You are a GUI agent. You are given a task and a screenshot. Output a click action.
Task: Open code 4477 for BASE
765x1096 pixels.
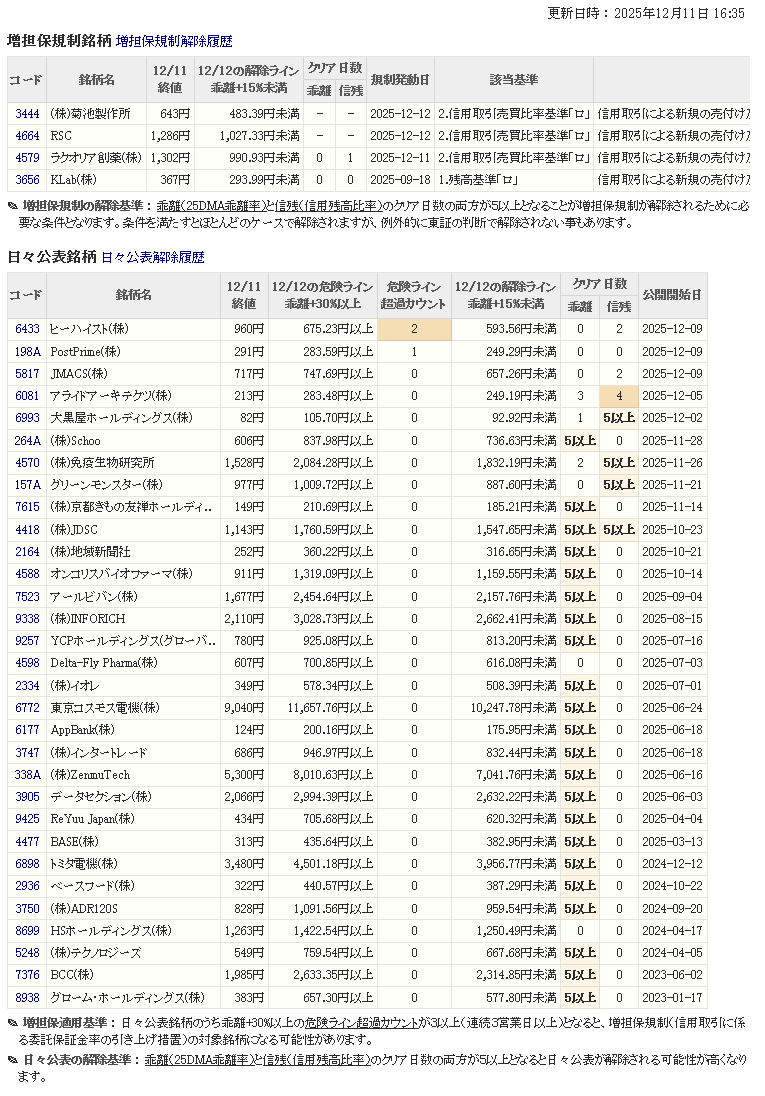click(x=27, y=842)
